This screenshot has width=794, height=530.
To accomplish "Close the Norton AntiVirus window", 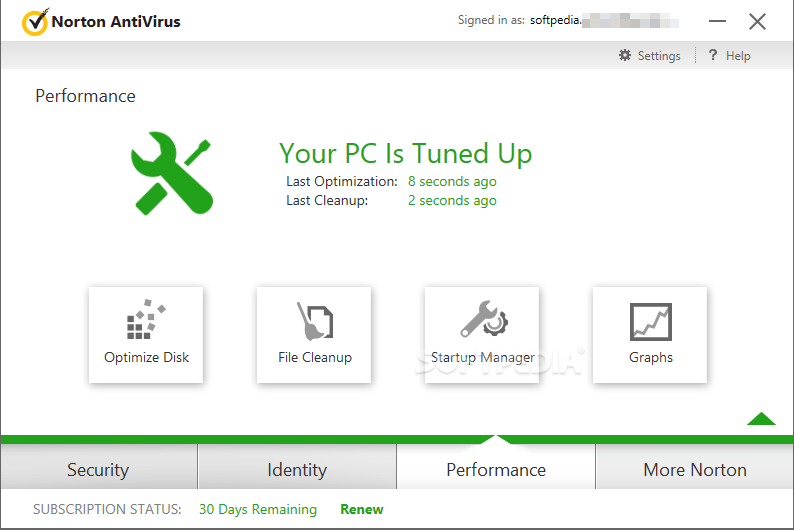I will click(757, 21).
